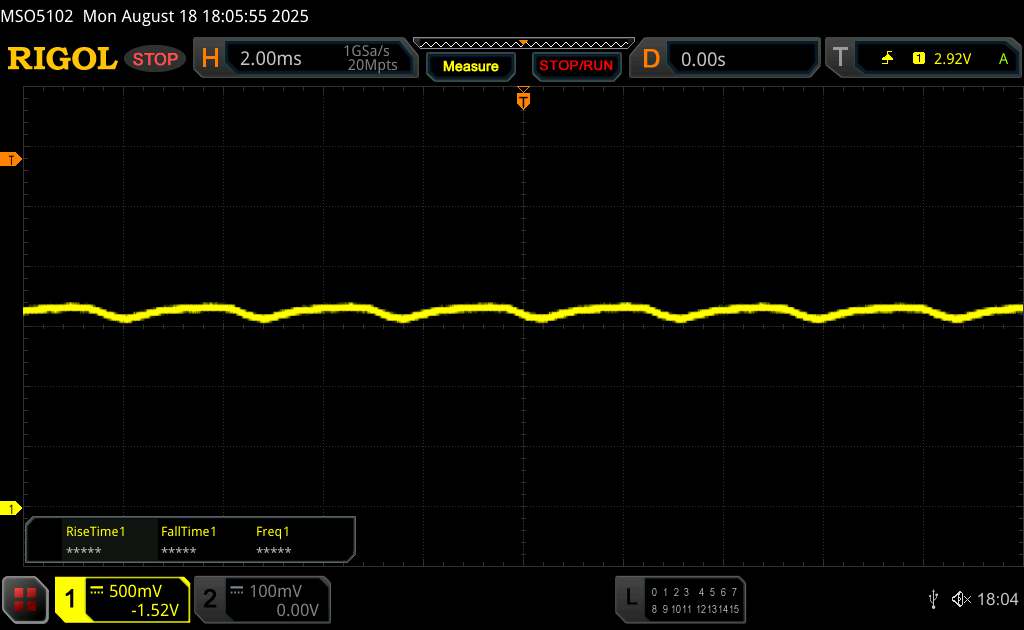The width and height of the screenshot is (1024, 630).
Task: Click the muted speaker icon
Action: [961, 598]
